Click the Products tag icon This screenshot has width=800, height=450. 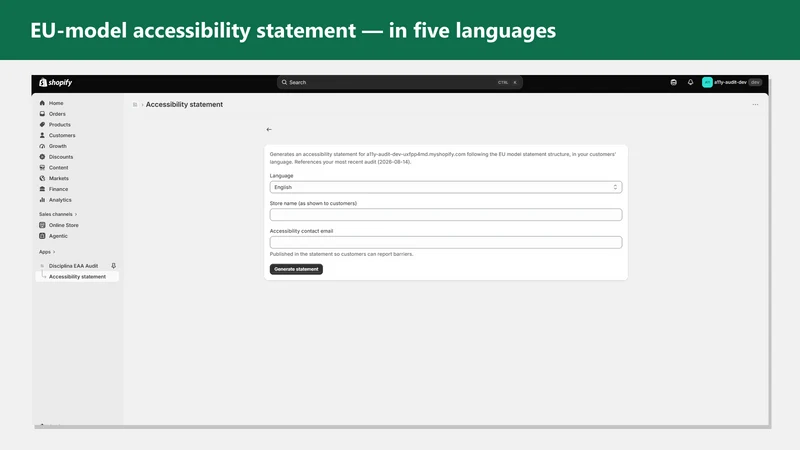click(42, 124)
